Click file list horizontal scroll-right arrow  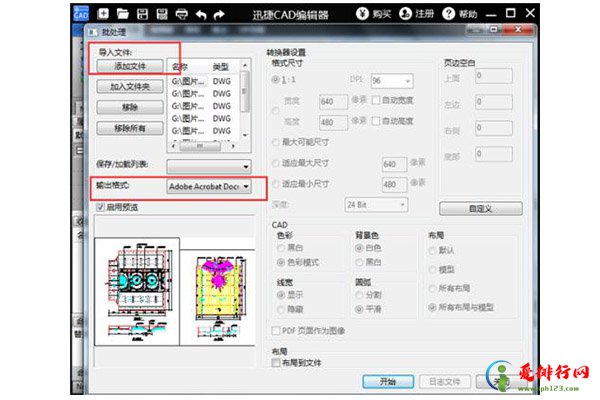point(233,146)
